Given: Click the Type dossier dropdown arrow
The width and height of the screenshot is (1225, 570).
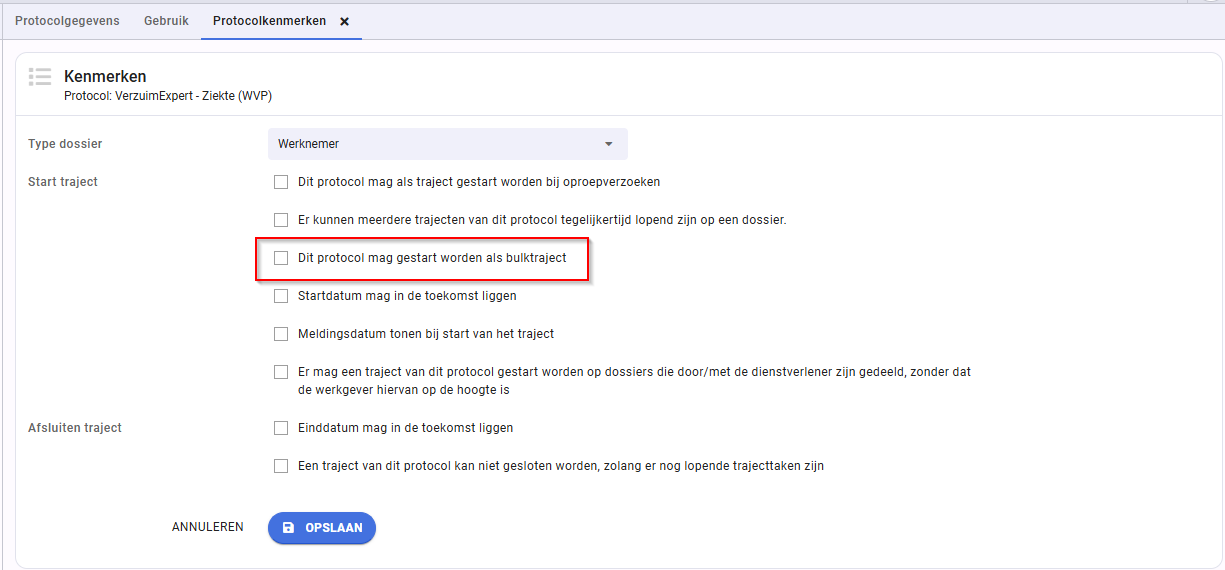Looking at the screenshot, I should point(608,144).
